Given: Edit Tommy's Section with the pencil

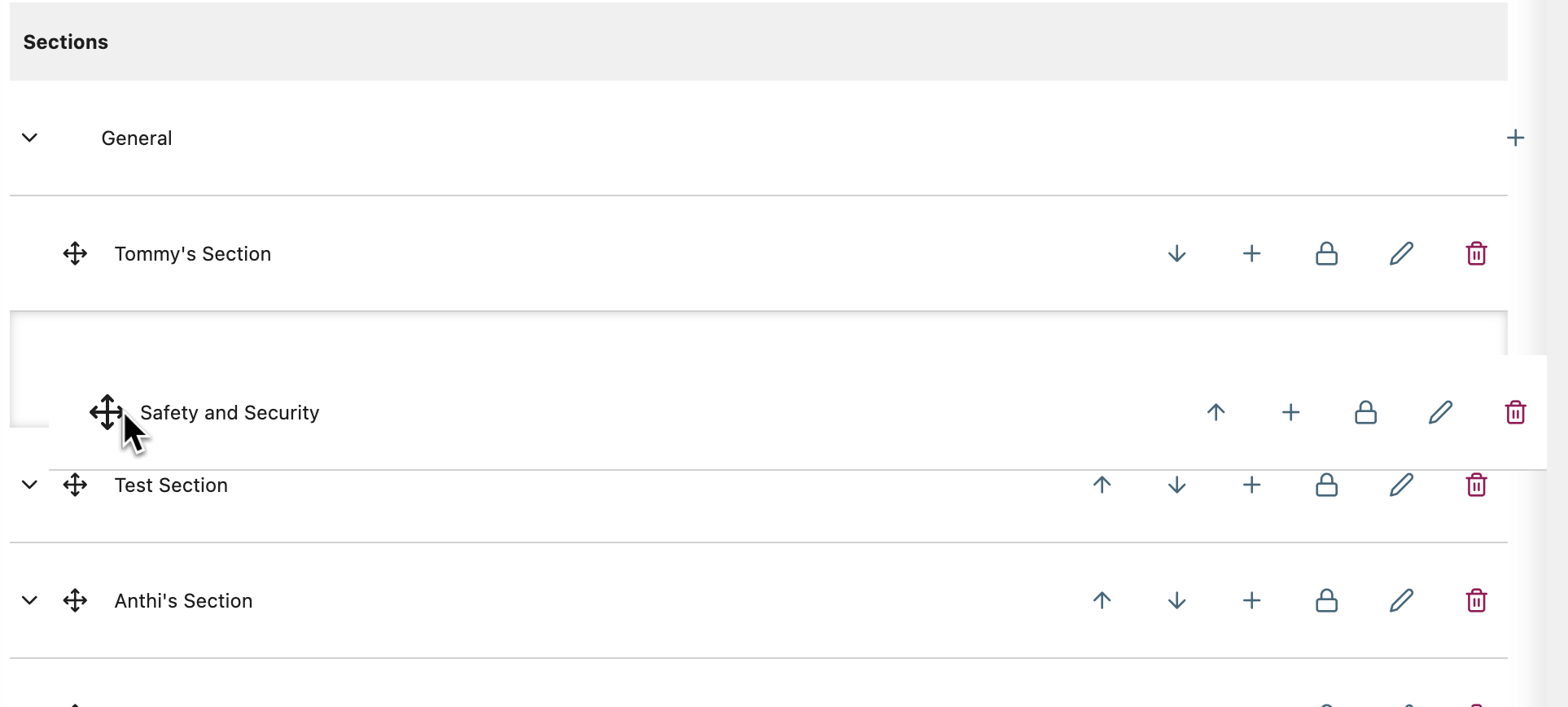Looking at the screenshot, I should (1401, 254).
